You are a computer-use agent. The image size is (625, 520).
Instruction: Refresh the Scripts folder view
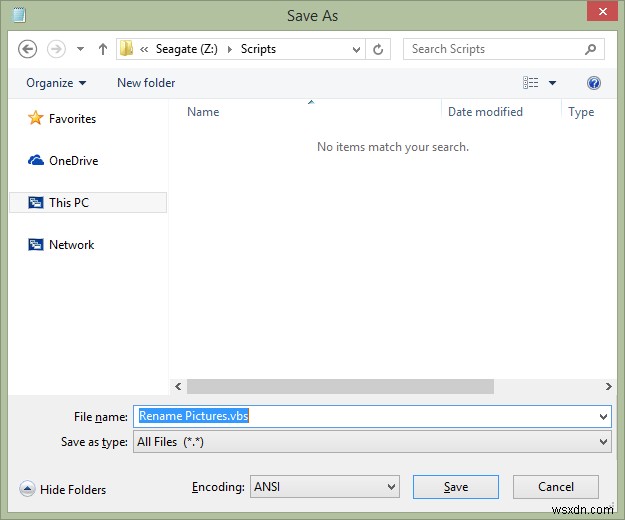[378, 49]
